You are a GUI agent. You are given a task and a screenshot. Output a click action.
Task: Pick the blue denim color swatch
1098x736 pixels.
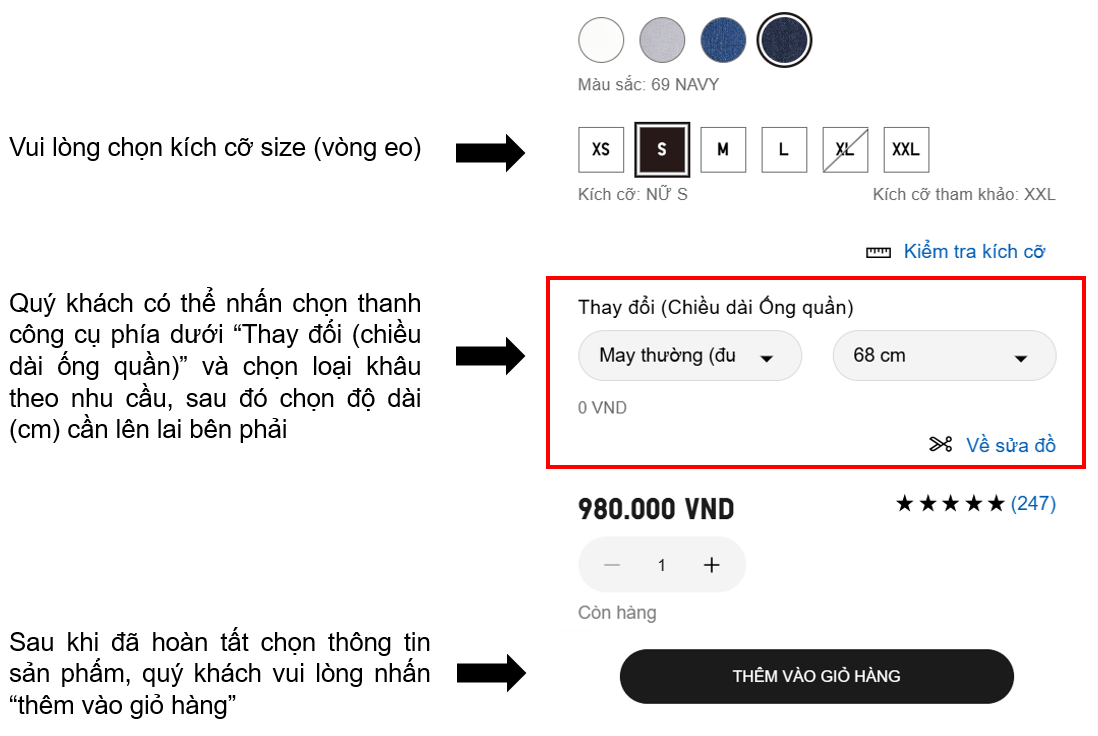723,41
